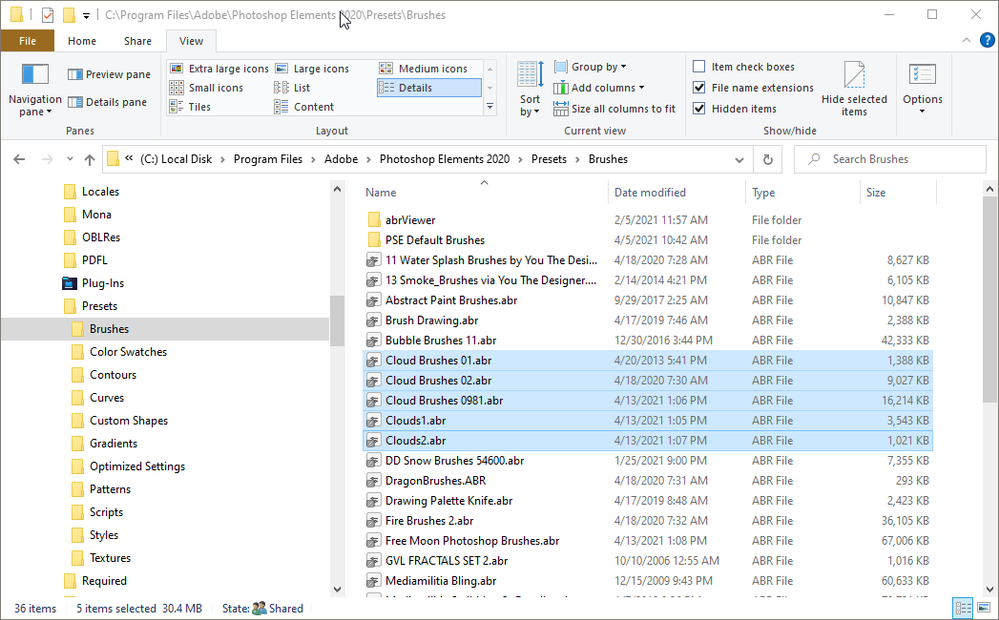Click the Properties quick access icon

(x=48, y=15)
